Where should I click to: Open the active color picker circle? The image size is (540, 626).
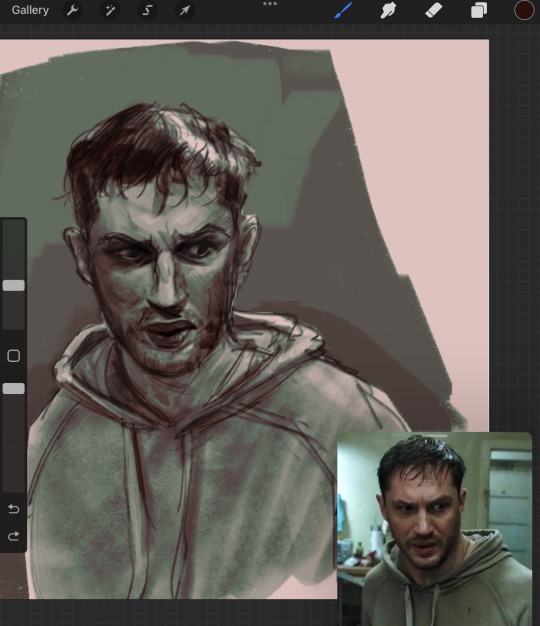(524, 10)
